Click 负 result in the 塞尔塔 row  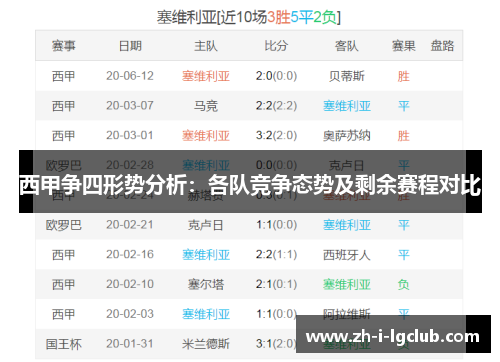pos(404,284)
